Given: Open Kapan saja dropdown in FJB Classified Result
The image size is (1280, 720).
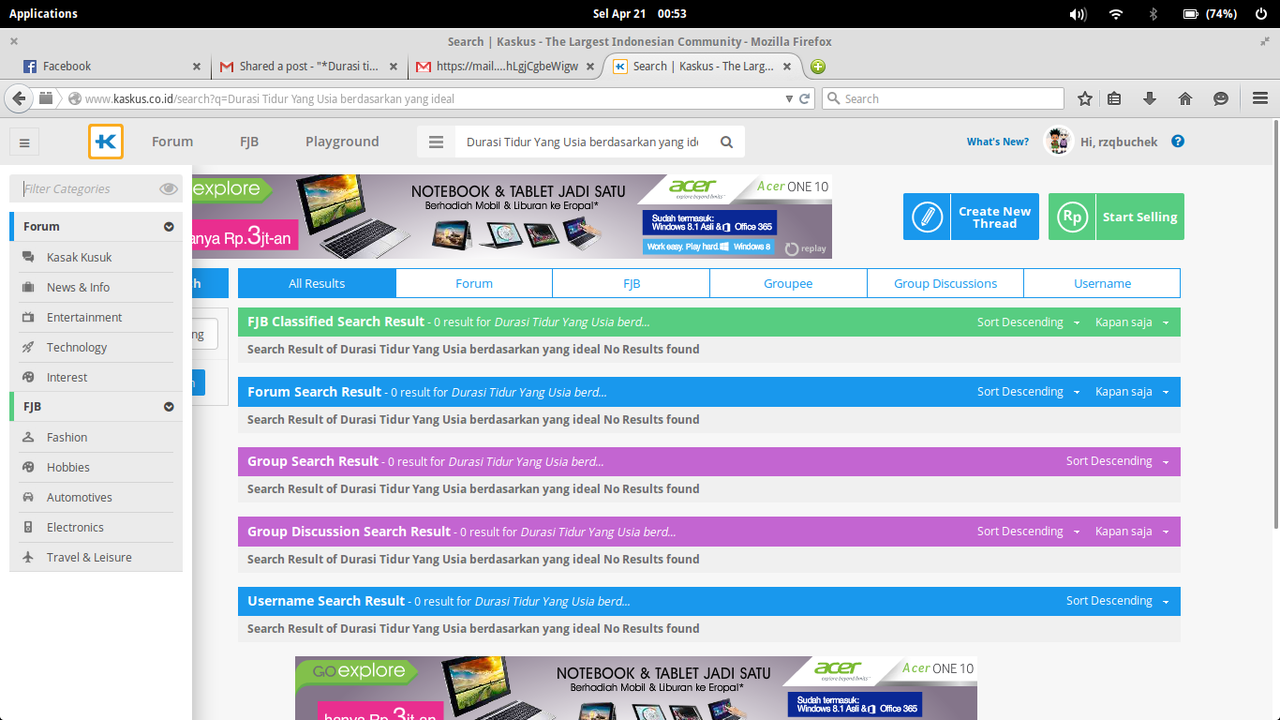Looking at the screenshot, I should pos(1132,322).
